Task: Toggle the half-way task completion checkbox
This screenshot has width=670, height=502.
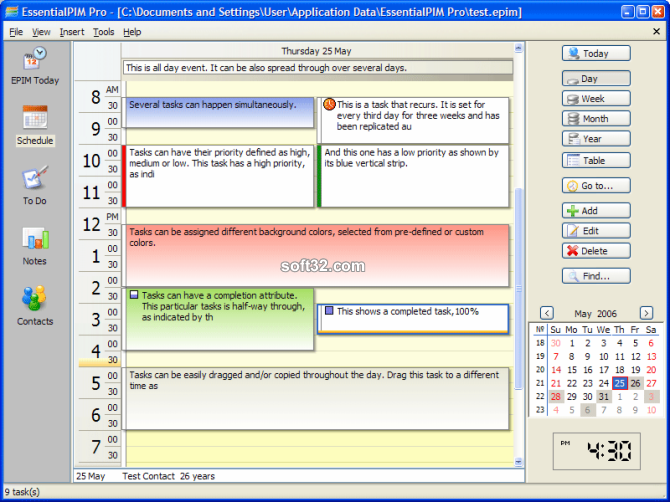Action: point(134,295)
